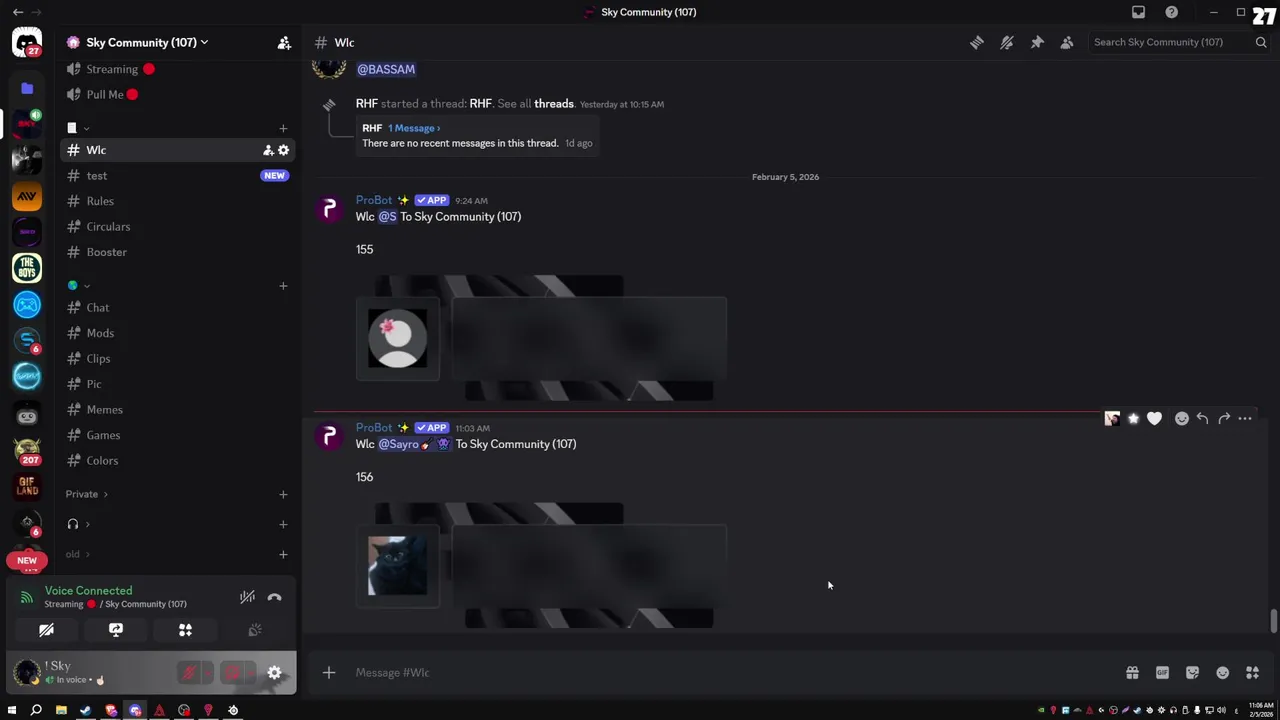This screenshot has width=1280, height=720.
Task: Open the share screen button
Action: [x=116, y=630]
